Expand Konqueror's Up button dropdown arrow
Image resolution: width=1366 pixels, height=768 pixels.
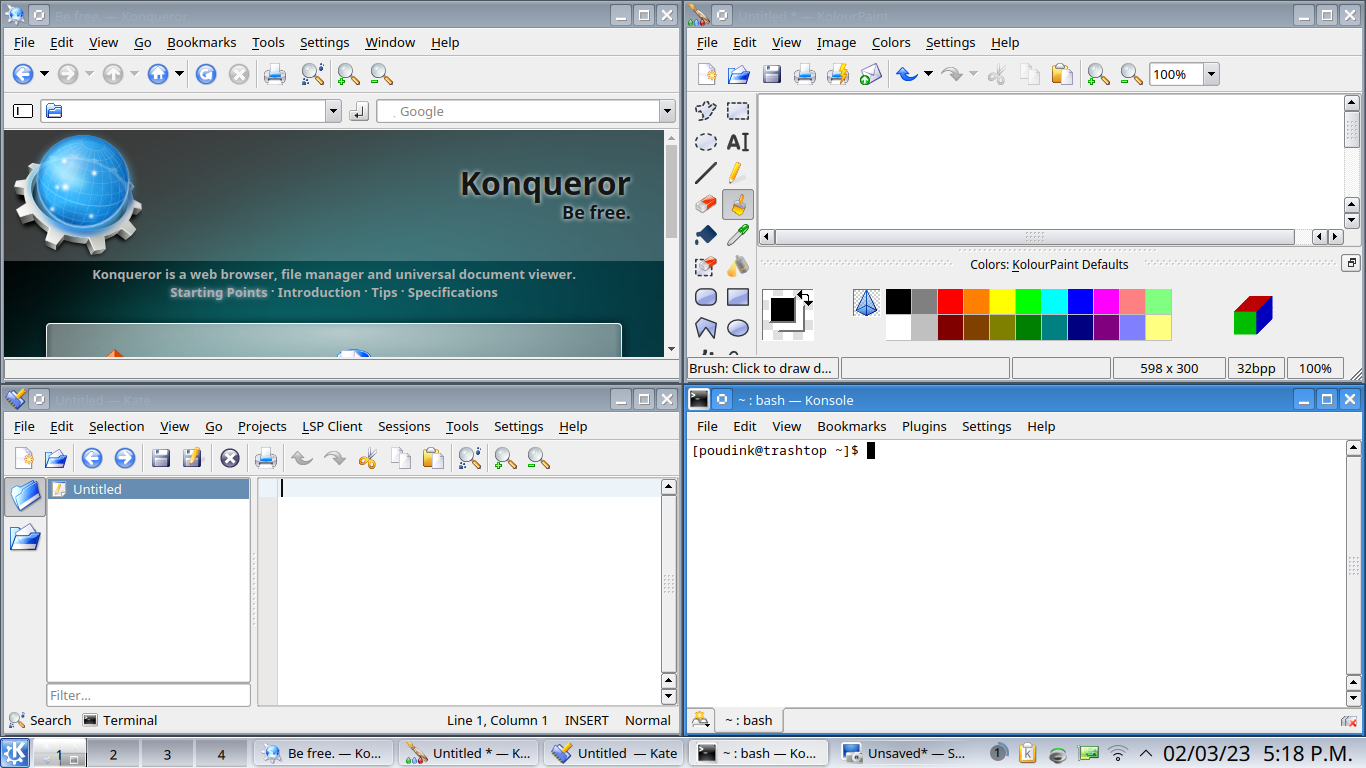coord(134,74)
